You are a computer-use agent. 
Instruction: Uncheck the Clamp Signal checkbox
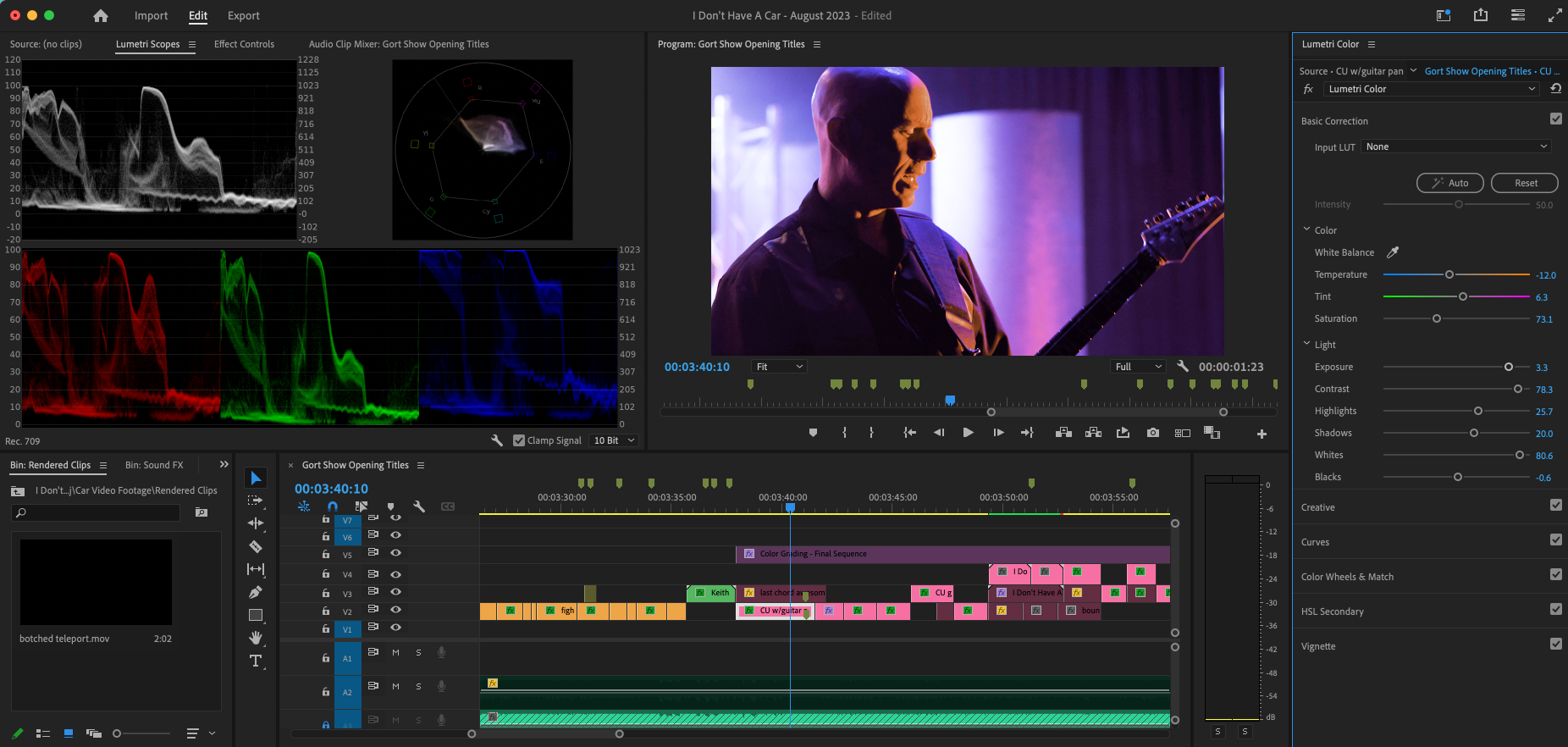[519, 440]
